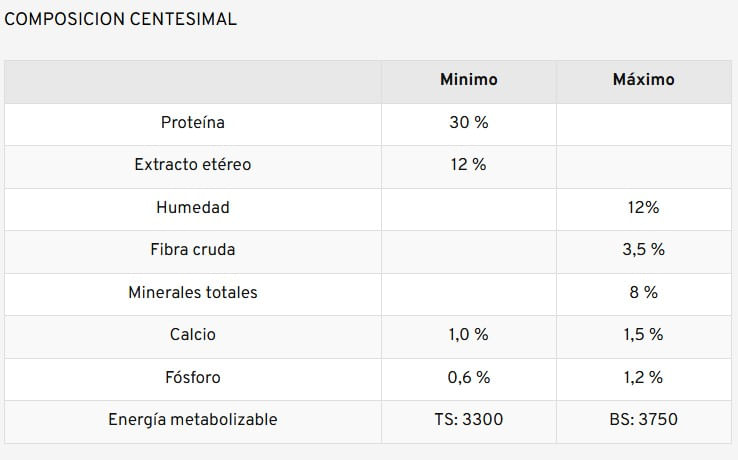Select the Máximo column header
Screen dimensions: 738x460
[643, 80]
